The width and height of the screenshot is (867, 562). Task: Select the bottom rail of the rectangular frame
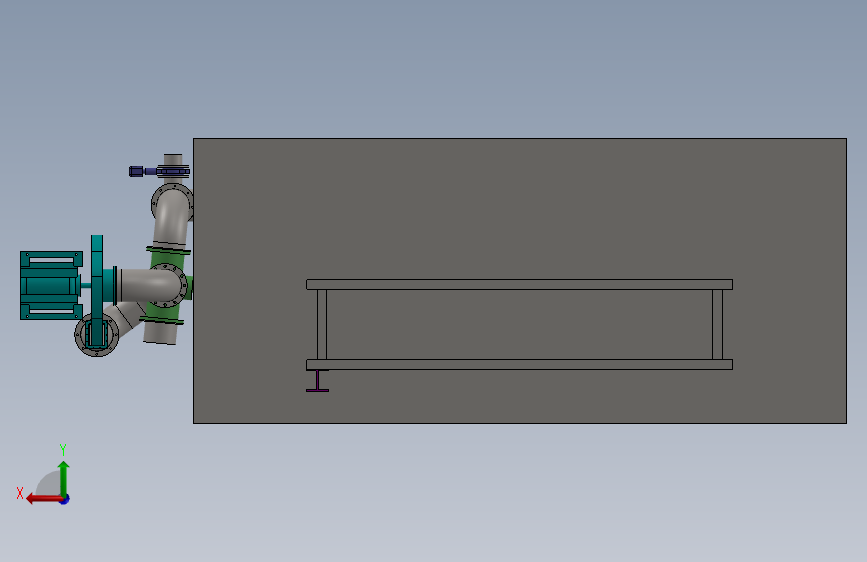[519, 365]
